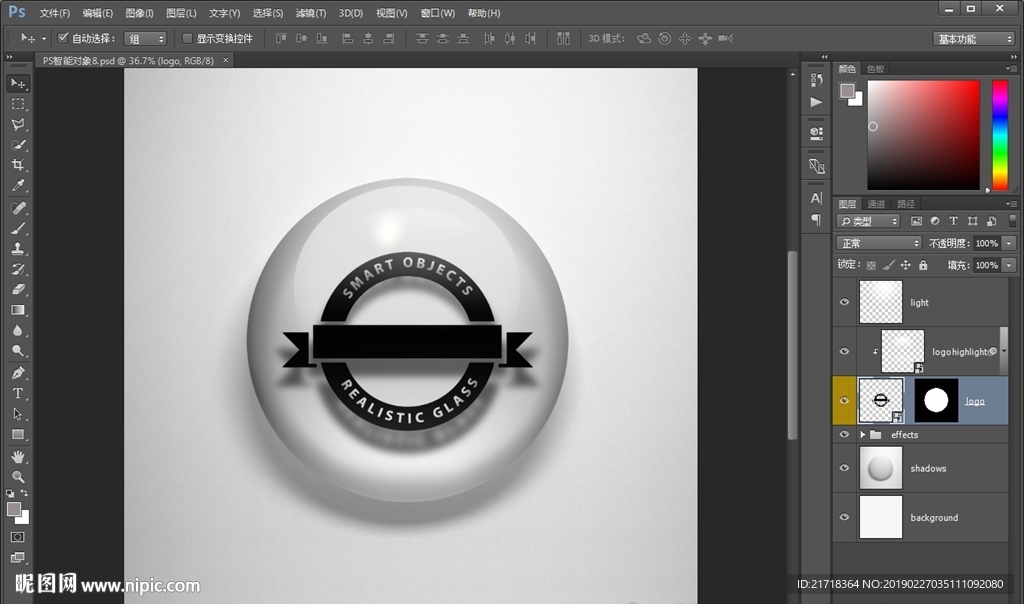Open the blend mode 正常 dropdown

(879, 243)
